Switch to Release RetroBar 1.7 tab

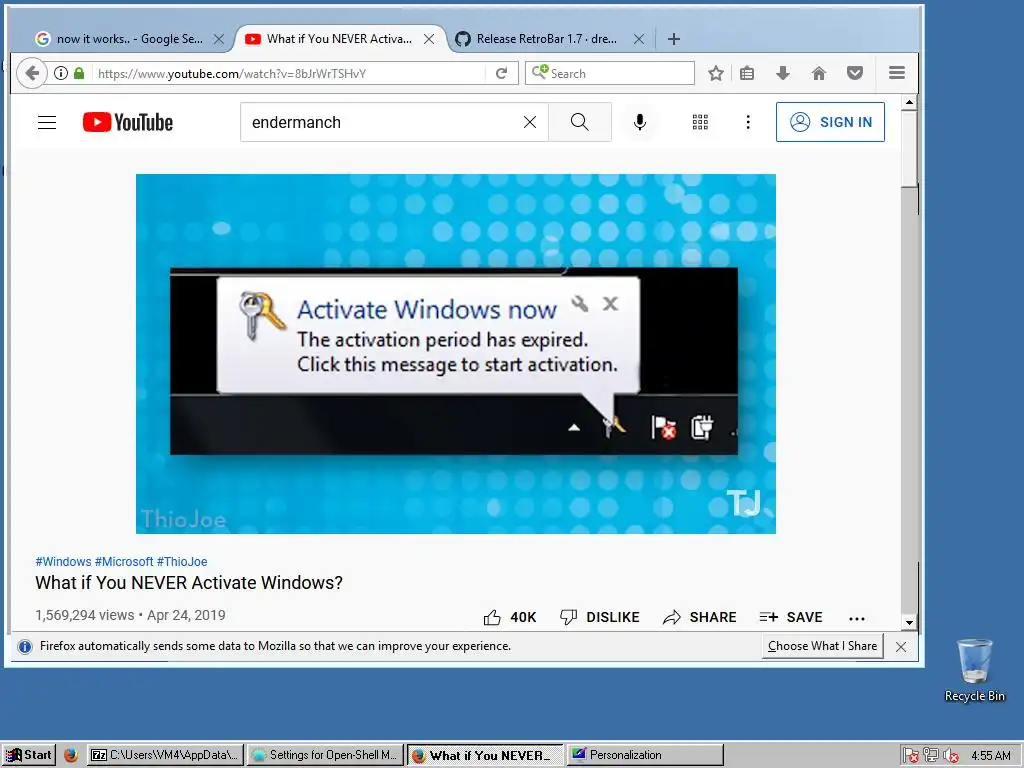(x=546, y=39)
